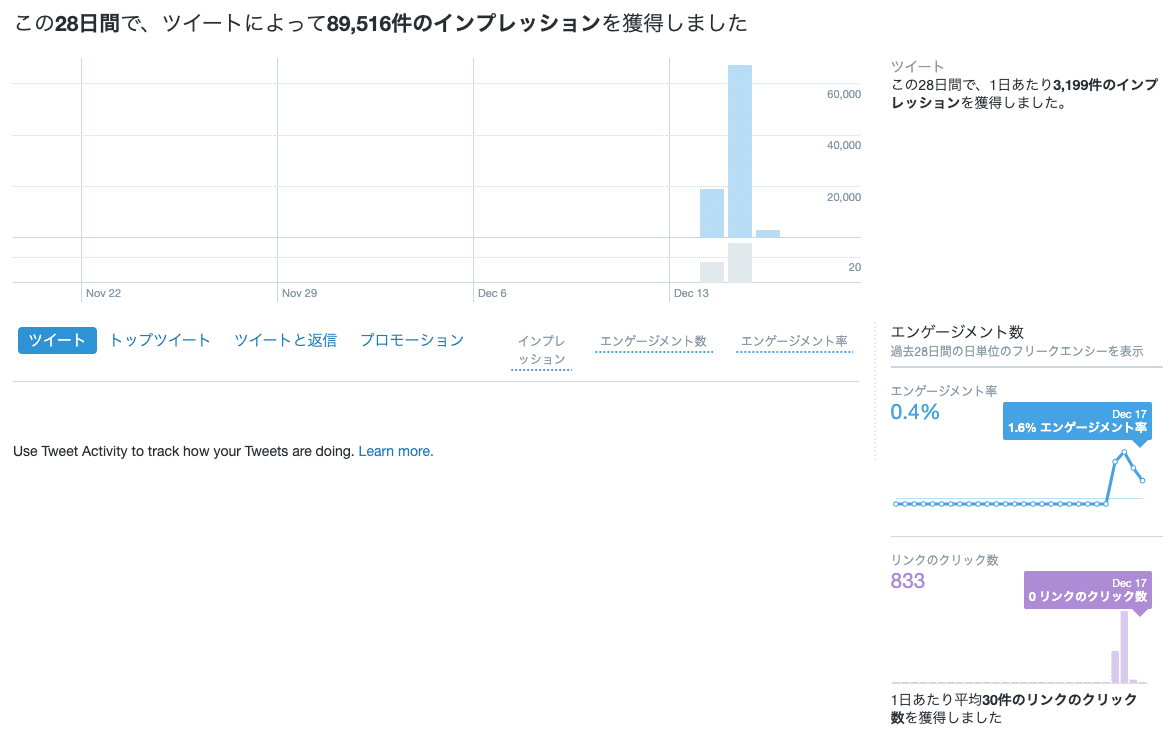Click the smallest blue impressions bar

[x=768, y=234]
